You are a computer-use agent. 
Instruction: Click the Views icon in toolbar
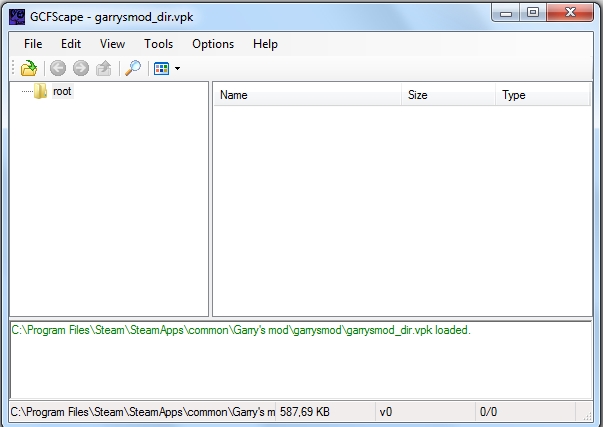pyautogui.click(x=162, y=68)
